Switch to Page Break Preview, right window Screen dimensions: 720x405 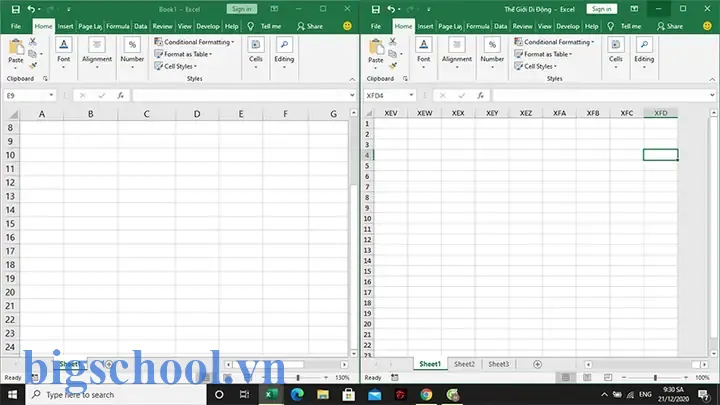(x=608, y=377)
